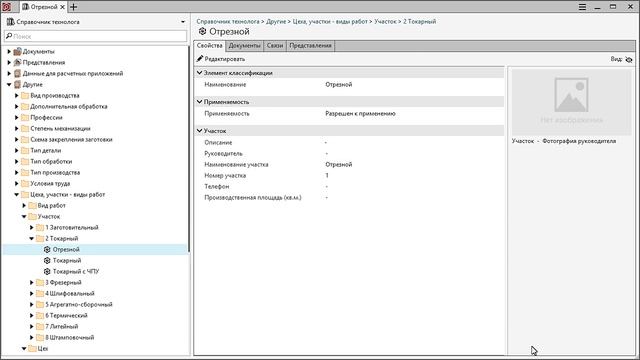Close the Отрезной tab
Screen dimensions: 640x360
(x=62, y=7)
